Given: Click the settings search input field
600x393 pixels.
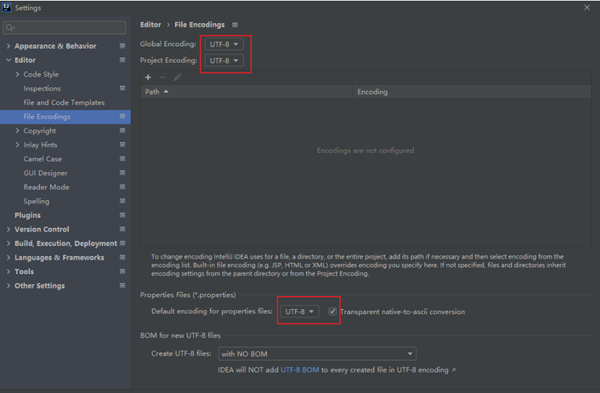Looking at the screenshot, I should [x=64, y=28].
